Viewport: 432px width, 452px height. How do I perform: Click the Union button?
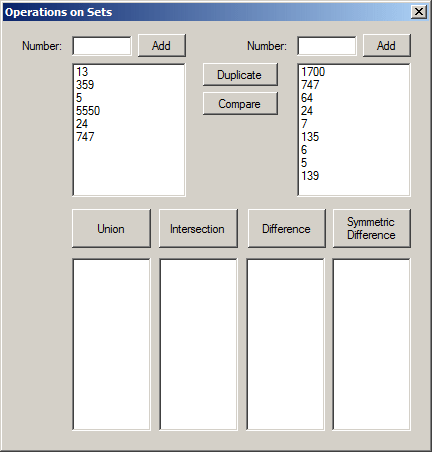111,229
